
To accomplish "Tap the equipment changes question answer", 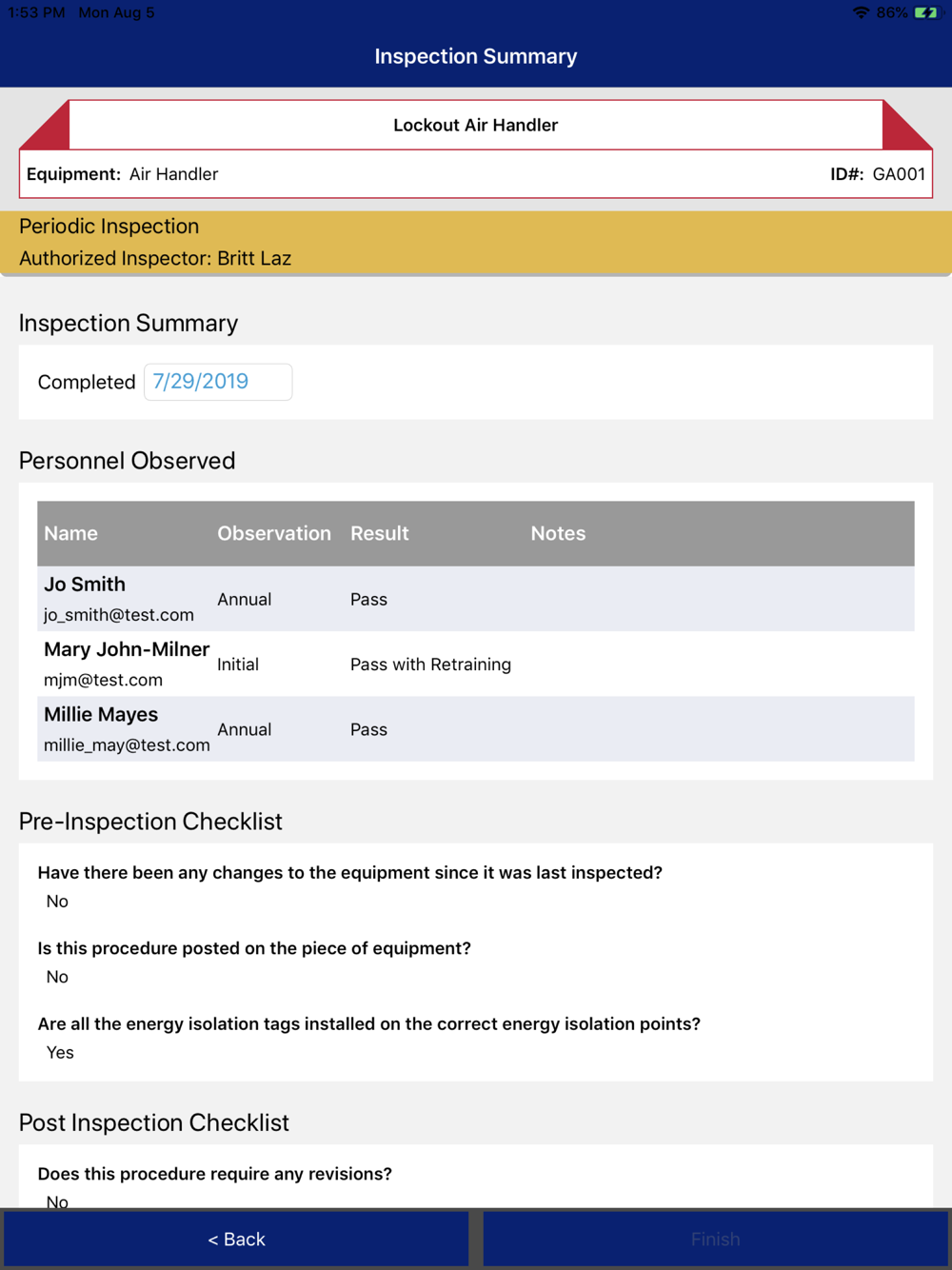I will 57,901.
